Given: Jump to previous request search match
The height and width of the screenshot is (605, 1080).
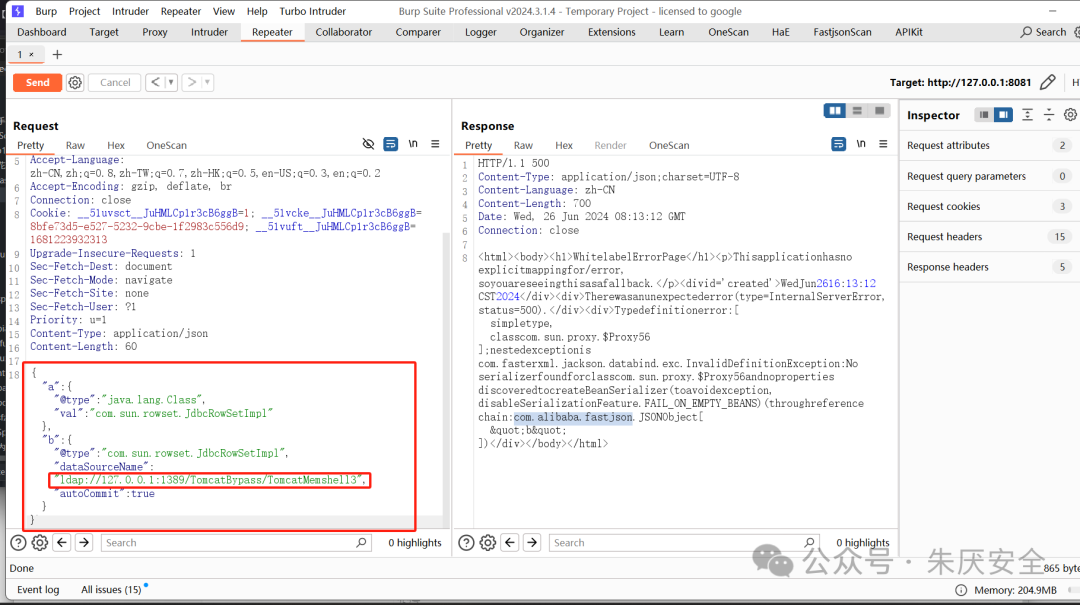Looking at the screenshot, I should [x=62, y=543].
